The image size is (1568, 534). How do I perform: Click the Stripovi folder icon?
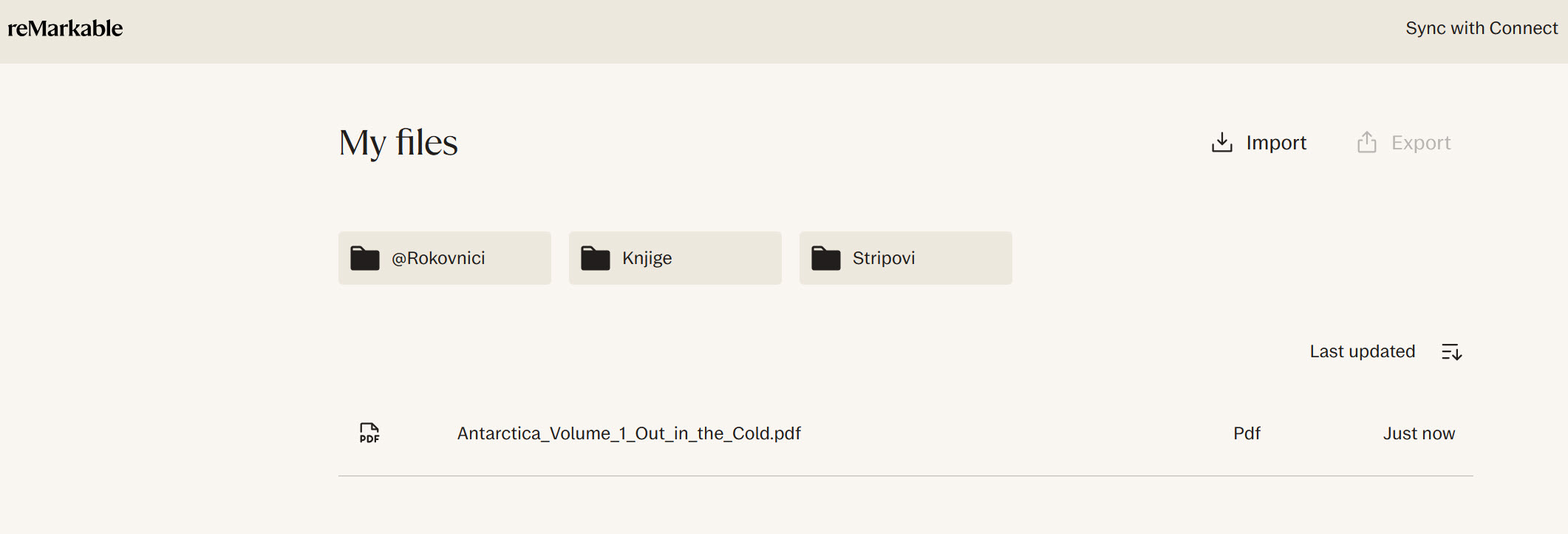826,258
